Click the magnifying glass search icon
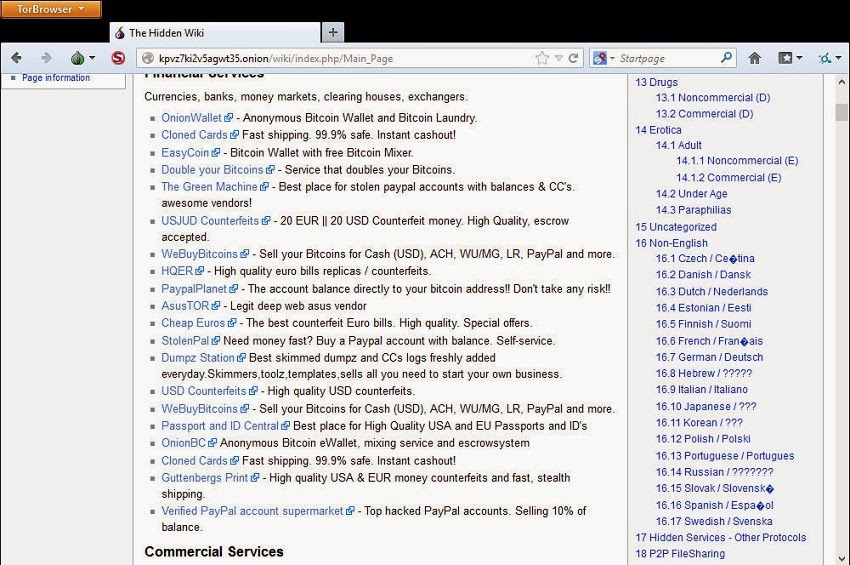The height and width of the screenshot is (565, 850). click(x=726, y=57)
